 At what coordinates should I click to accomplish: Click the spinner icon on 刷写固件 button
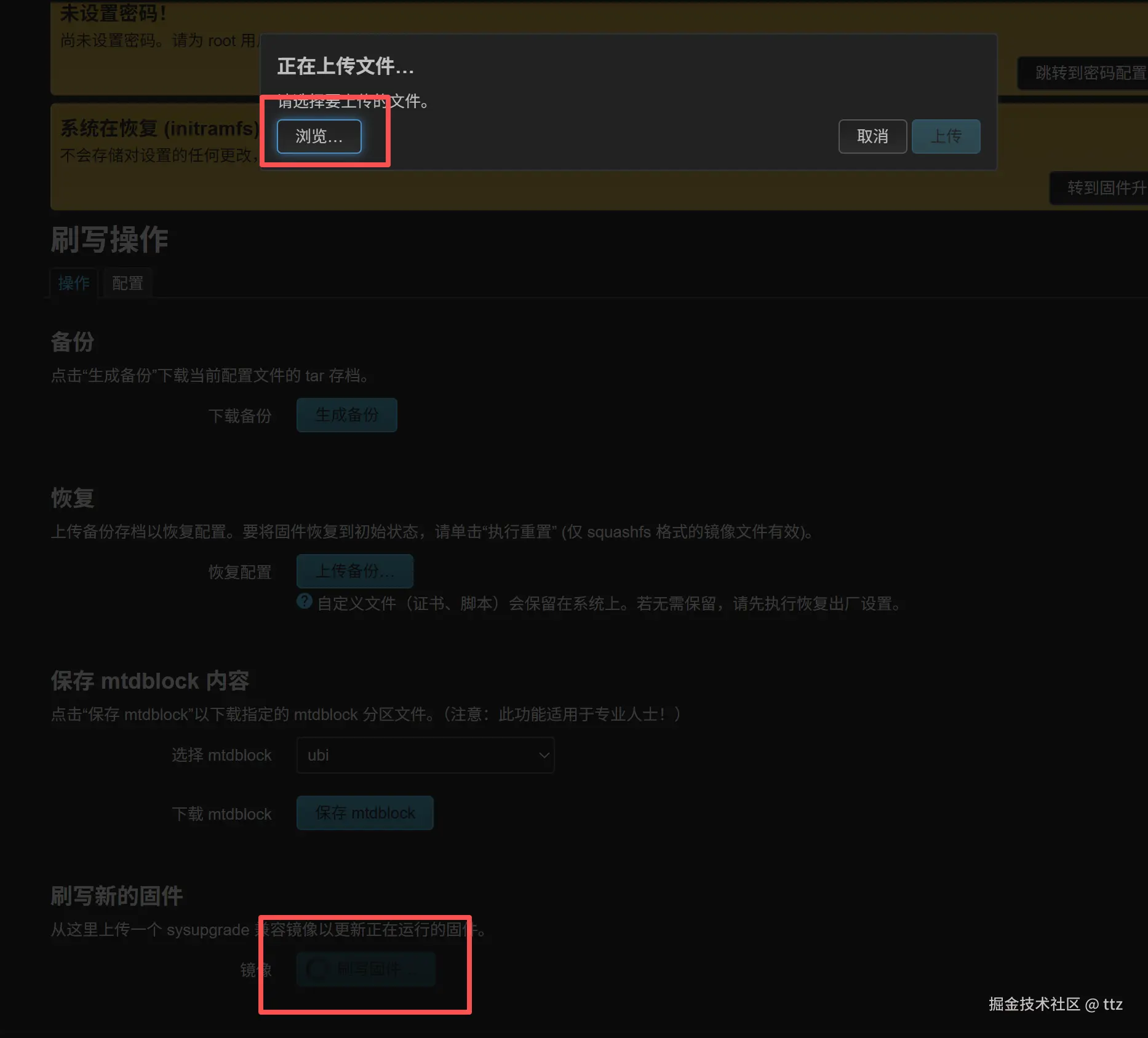(317, 969)
